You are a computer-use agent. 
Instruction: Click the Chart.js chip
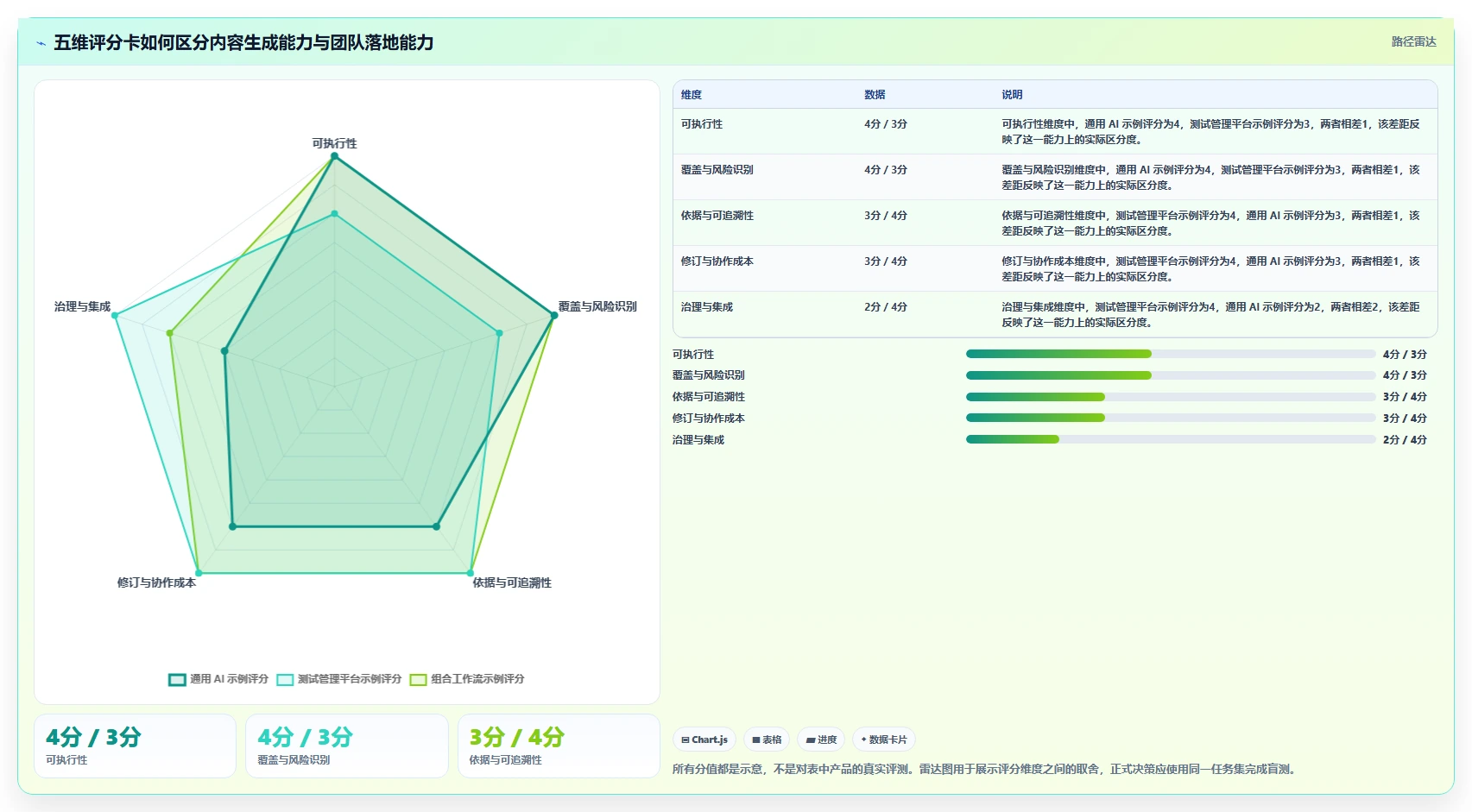[x=704, y=740]
